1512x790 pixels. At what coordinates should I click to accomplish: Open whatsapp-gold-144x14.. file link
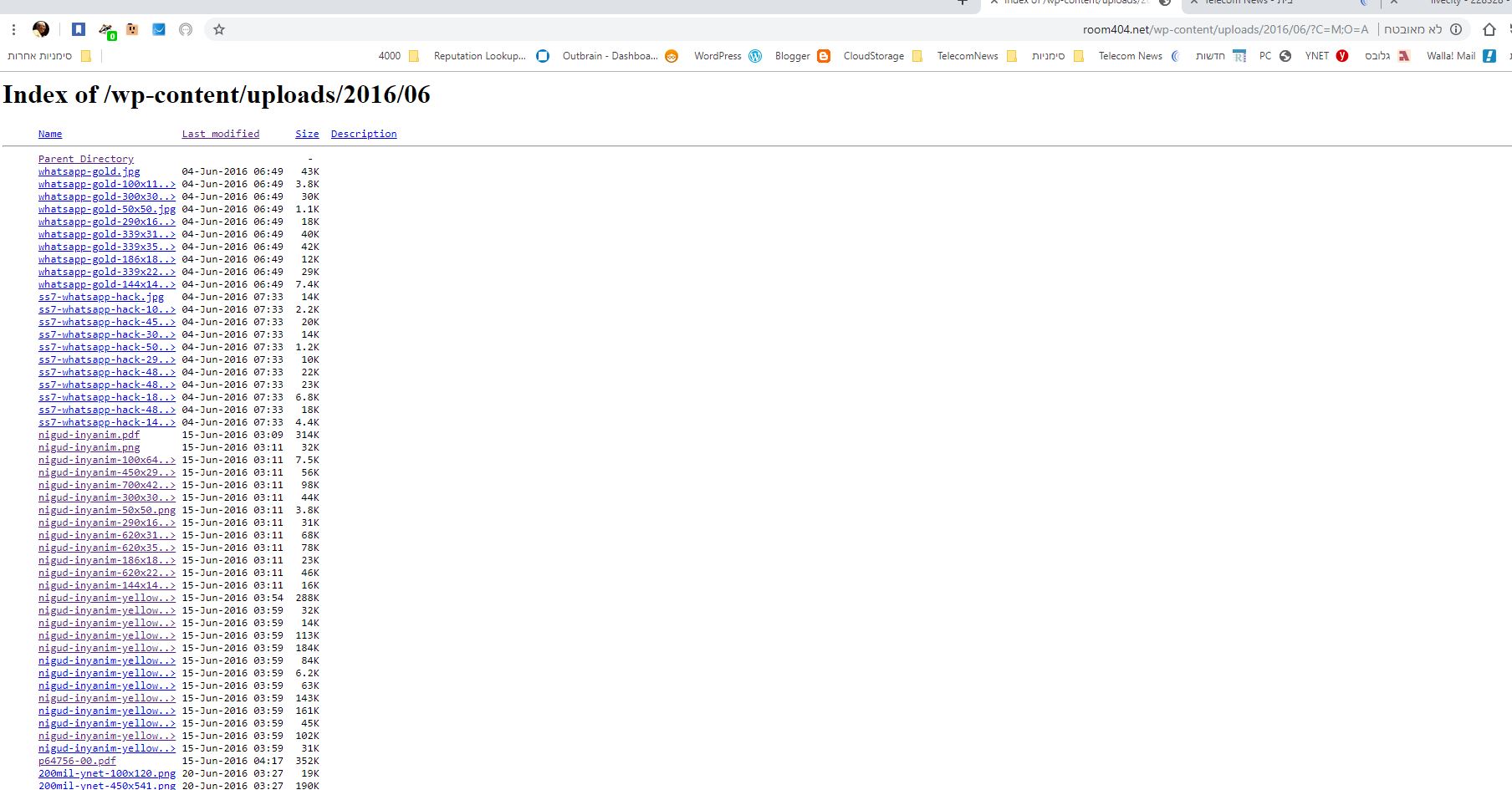107,284
